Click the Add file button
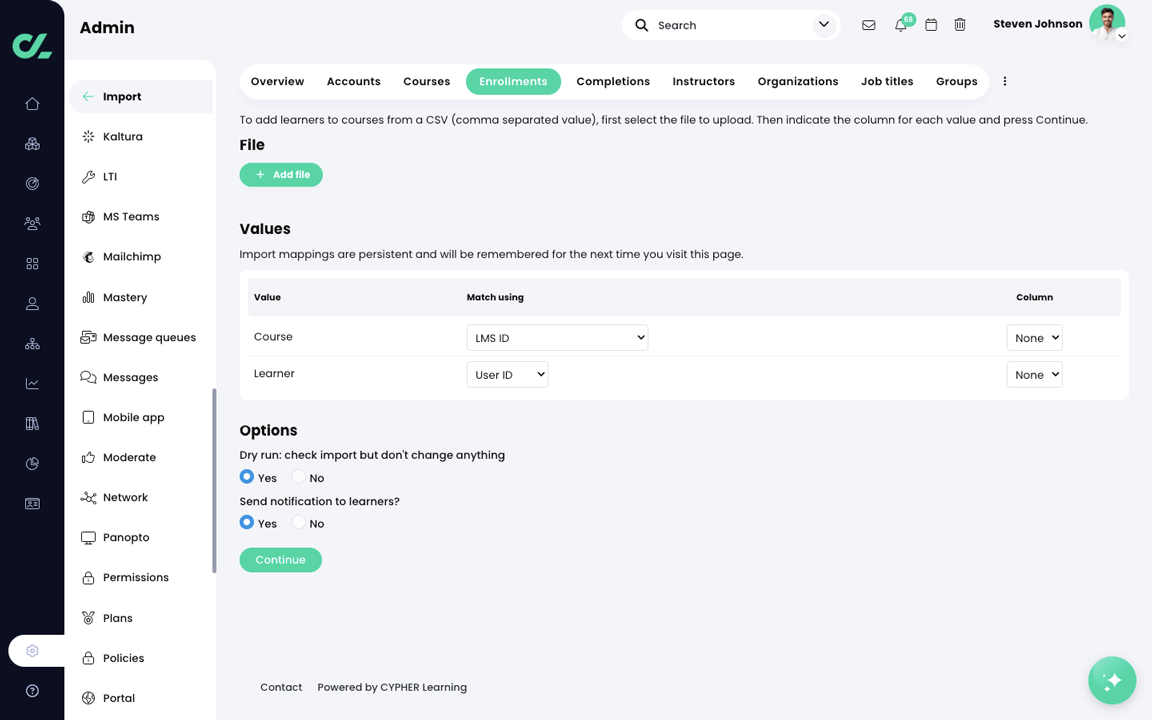Viewport: 1152px width, 720px height. click(x=281, y=174)
